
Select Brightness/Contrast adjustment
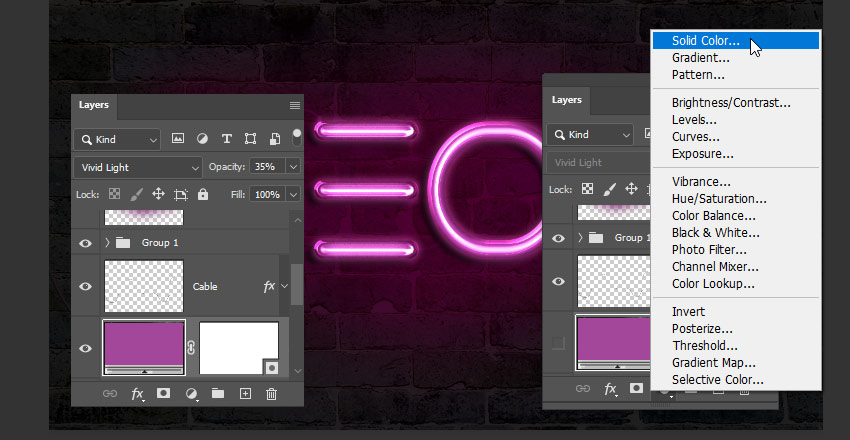(736, 103)
